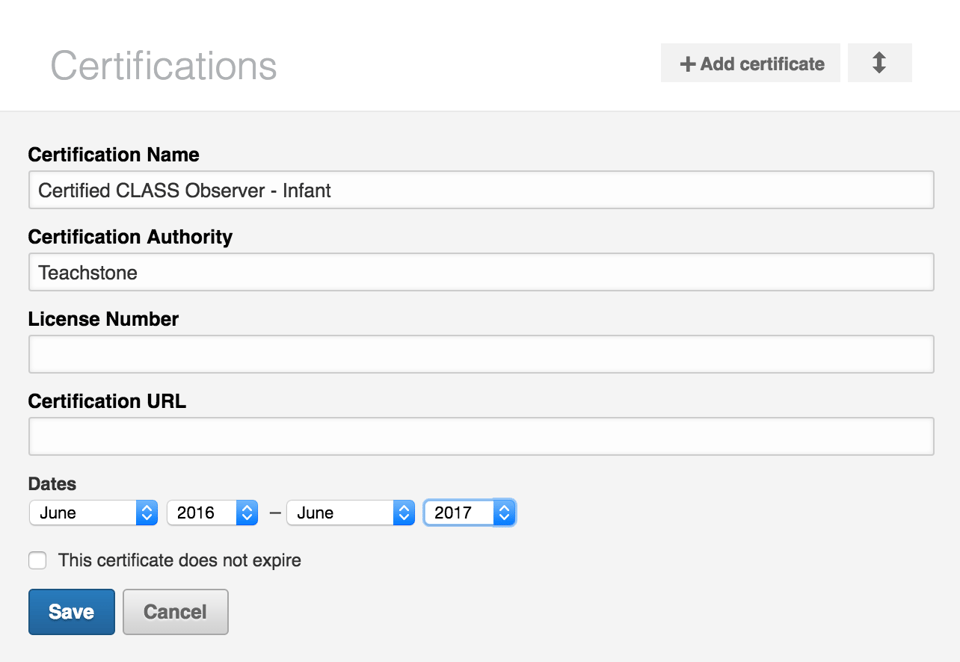
Task: Click the License Number label
Action: tap(103, 319)
